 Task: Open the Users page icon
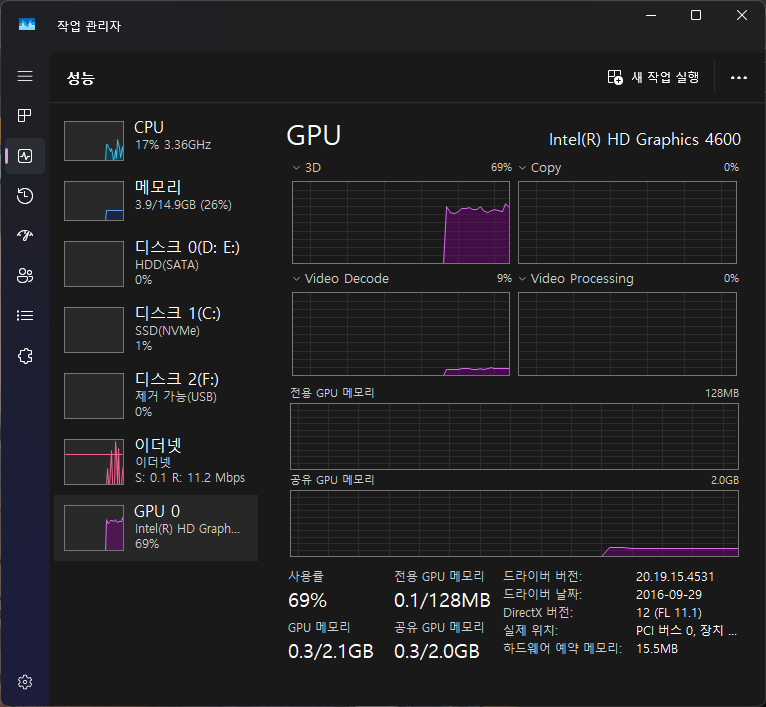coord(25,276)
